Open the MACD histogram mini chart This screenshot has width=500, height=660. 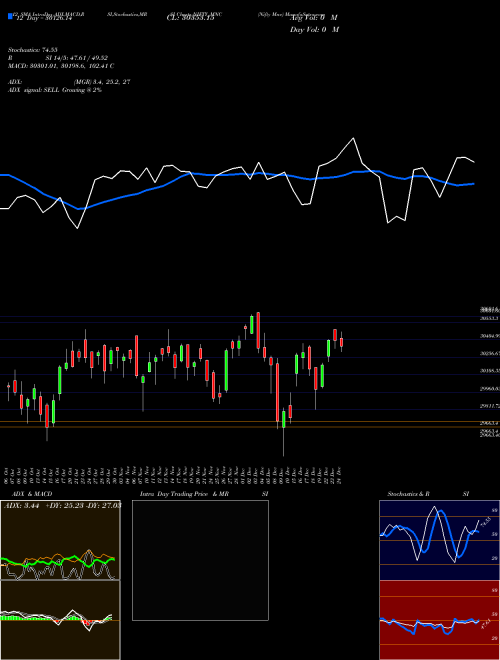tap(60, 620)
